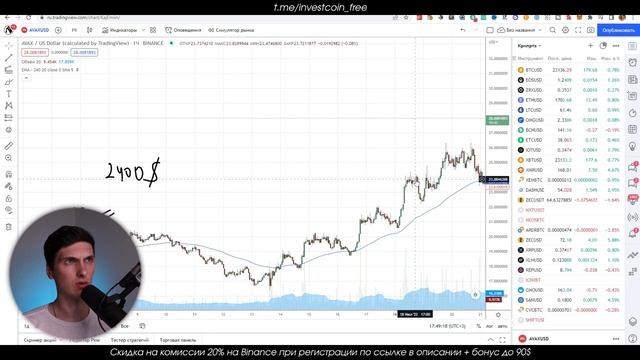Select the trend line drawing tool
The image size is (640, 360).
9,58
